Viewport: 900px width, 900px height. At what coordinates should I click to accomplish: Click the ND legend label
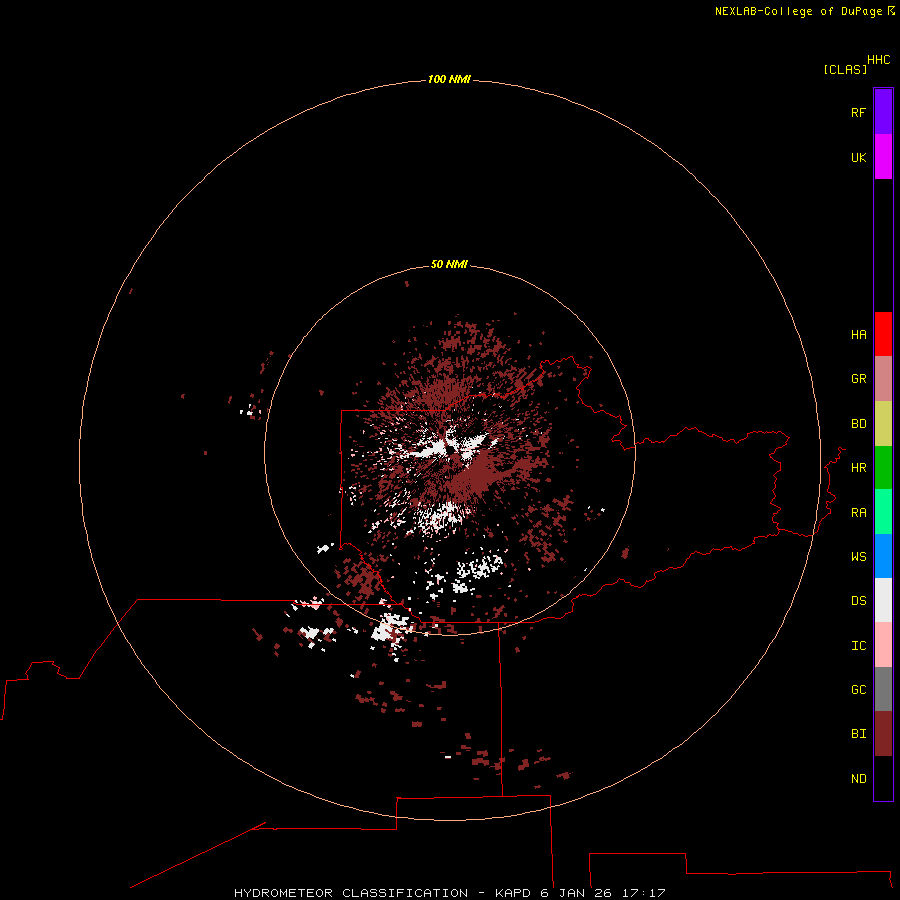tap(858, 779)
